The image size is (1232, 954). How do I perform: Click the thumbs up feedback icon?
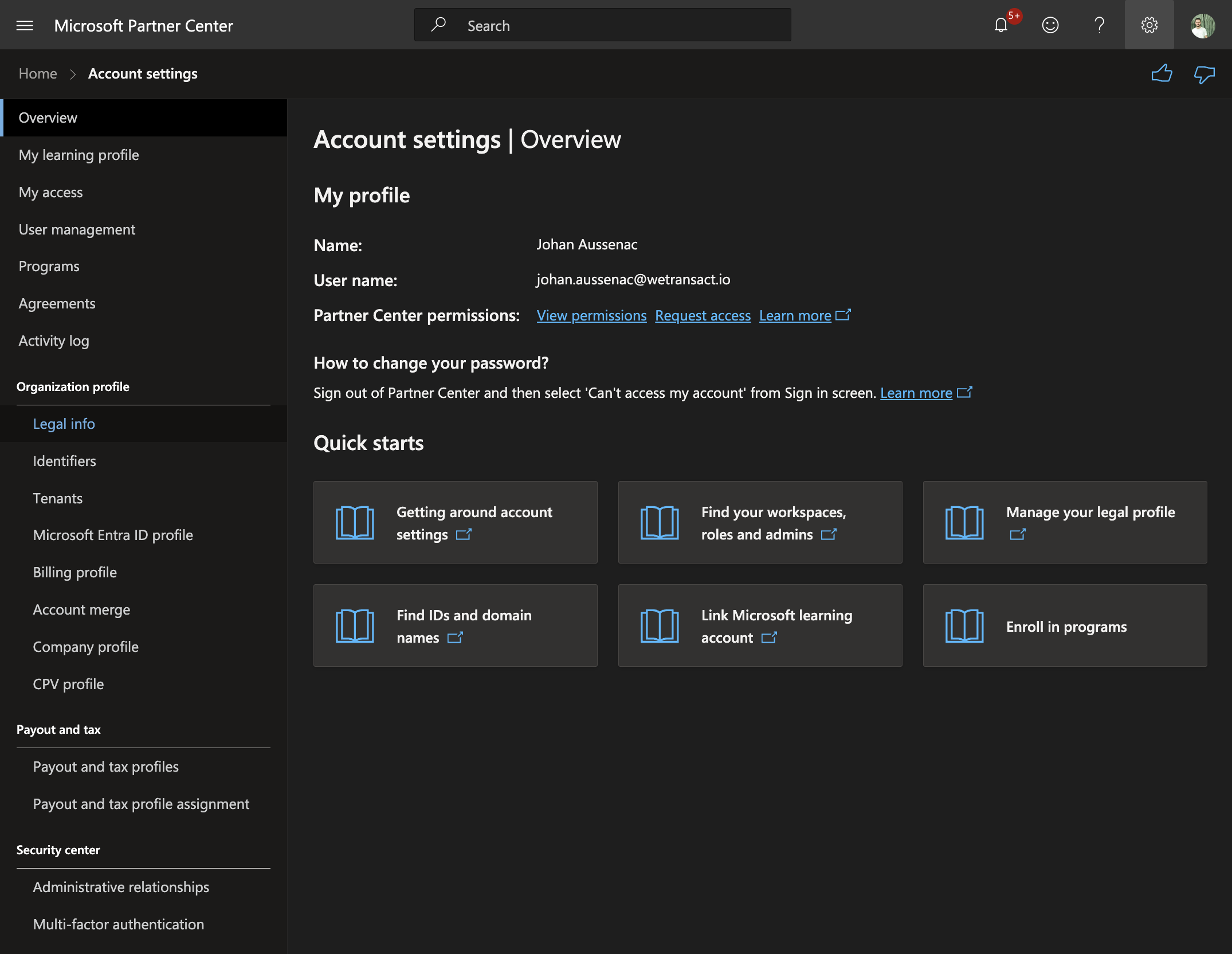1162,73
